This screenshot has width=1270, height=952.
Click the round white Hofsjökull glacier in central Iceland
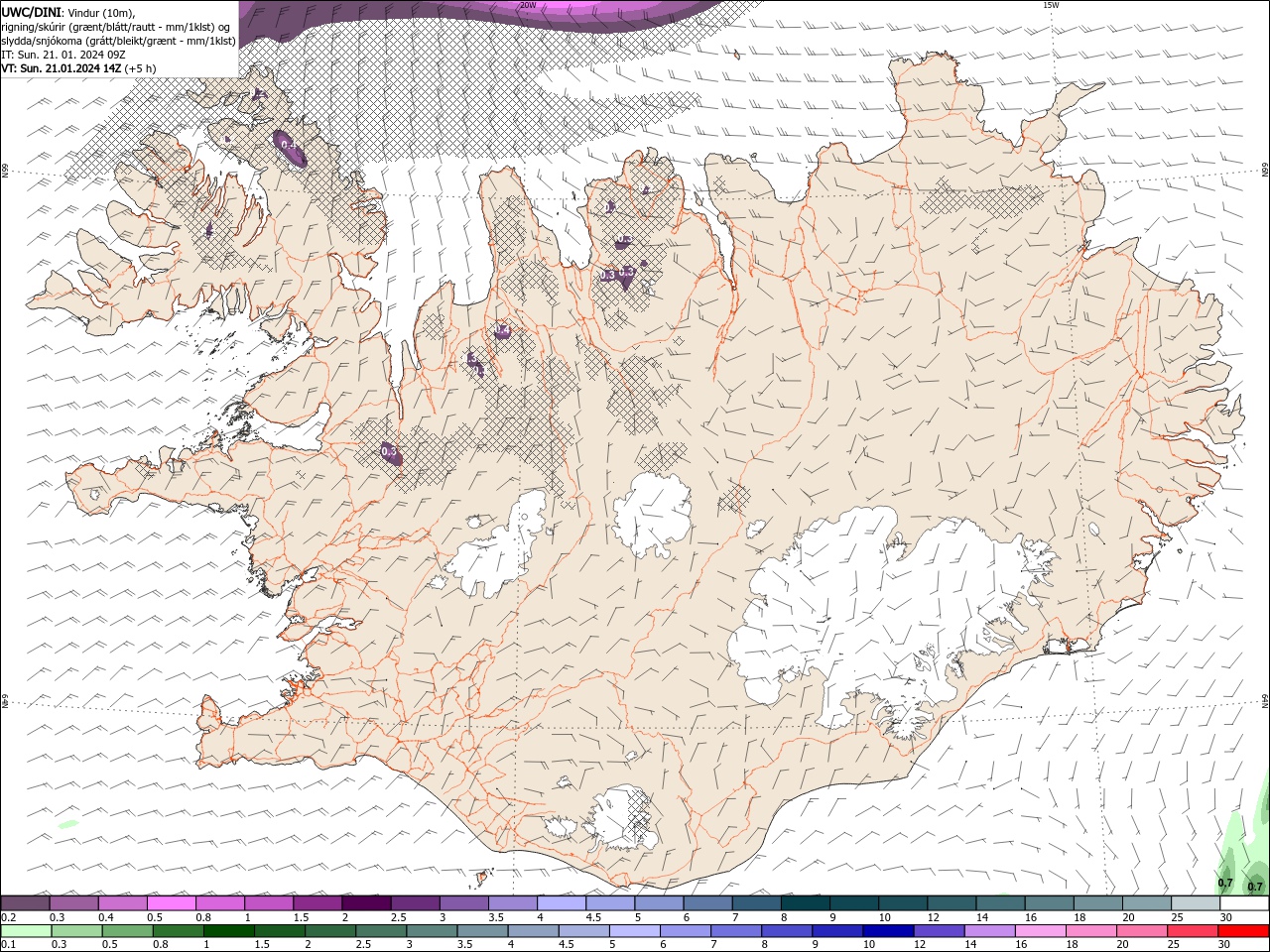pos(652,515)
